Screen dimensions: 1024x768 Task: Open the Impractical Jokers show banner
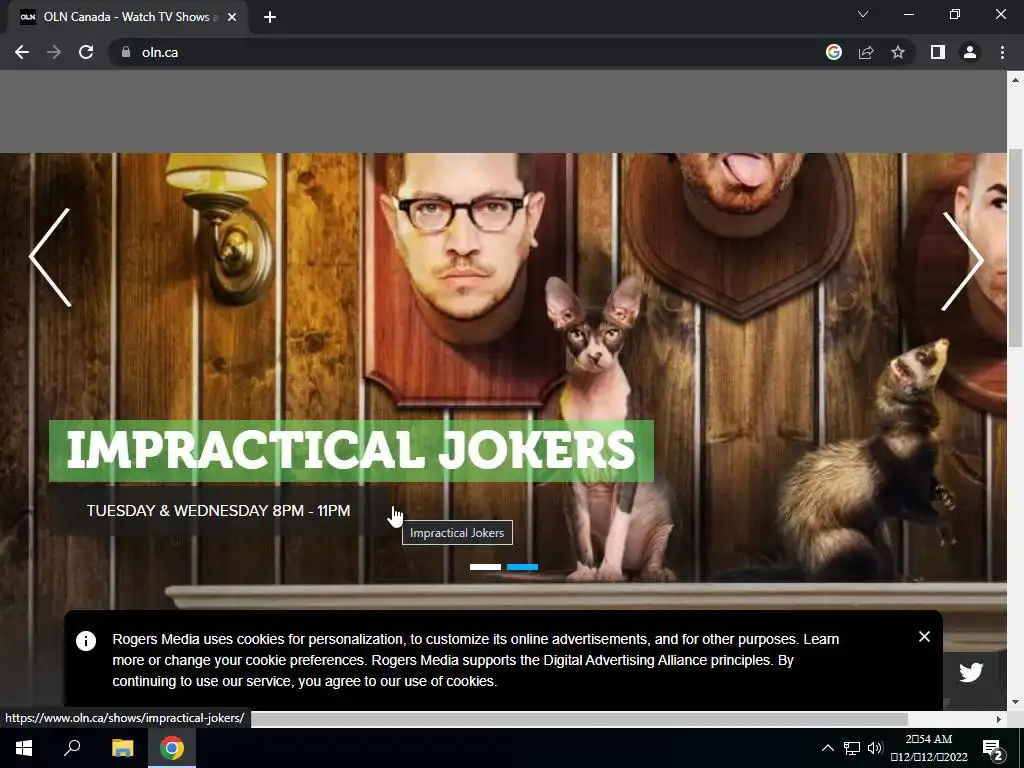pos(351,451)
